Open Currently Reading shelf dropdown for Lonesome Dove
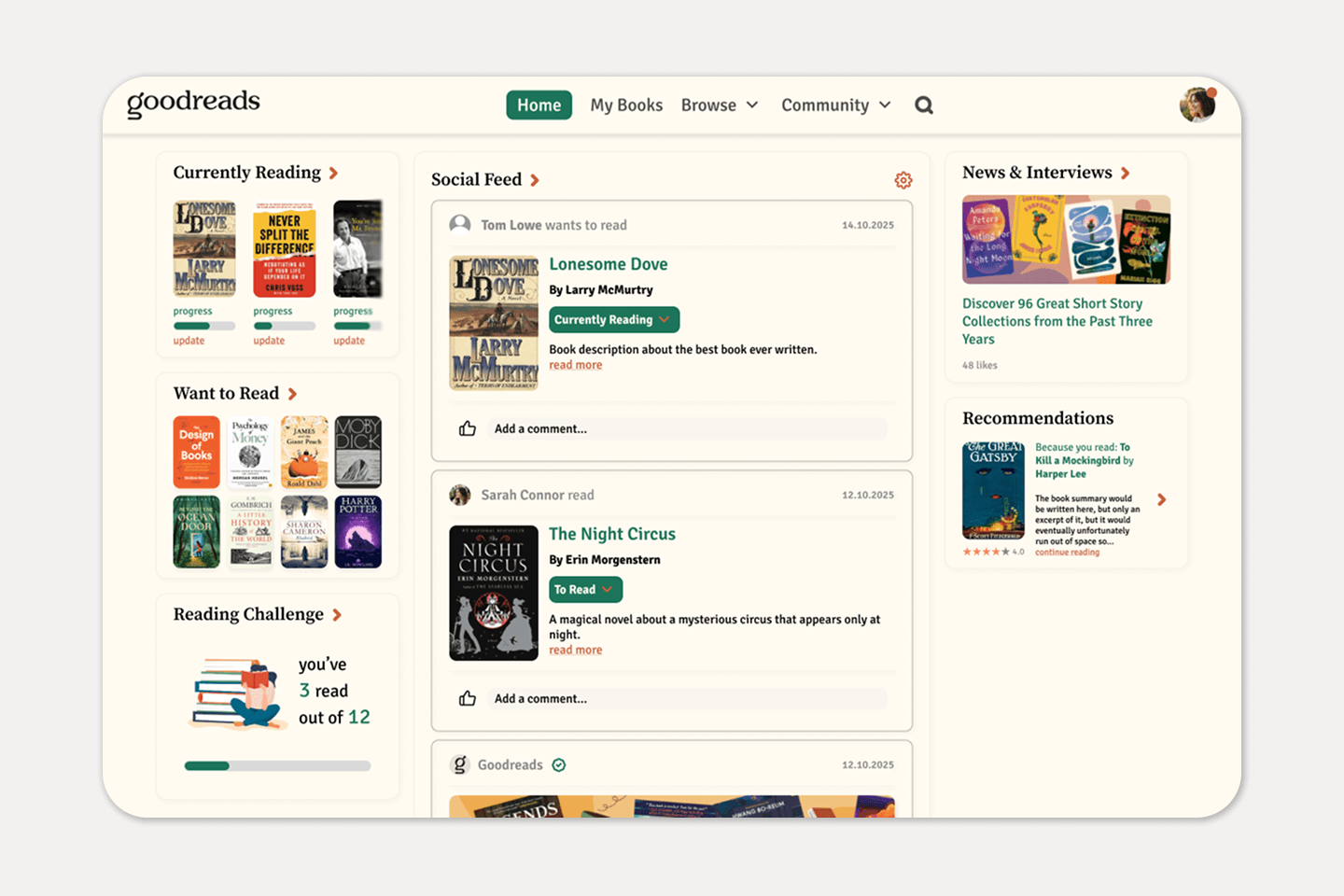Viewport: 1344px width, 896px height. point(614,319)
